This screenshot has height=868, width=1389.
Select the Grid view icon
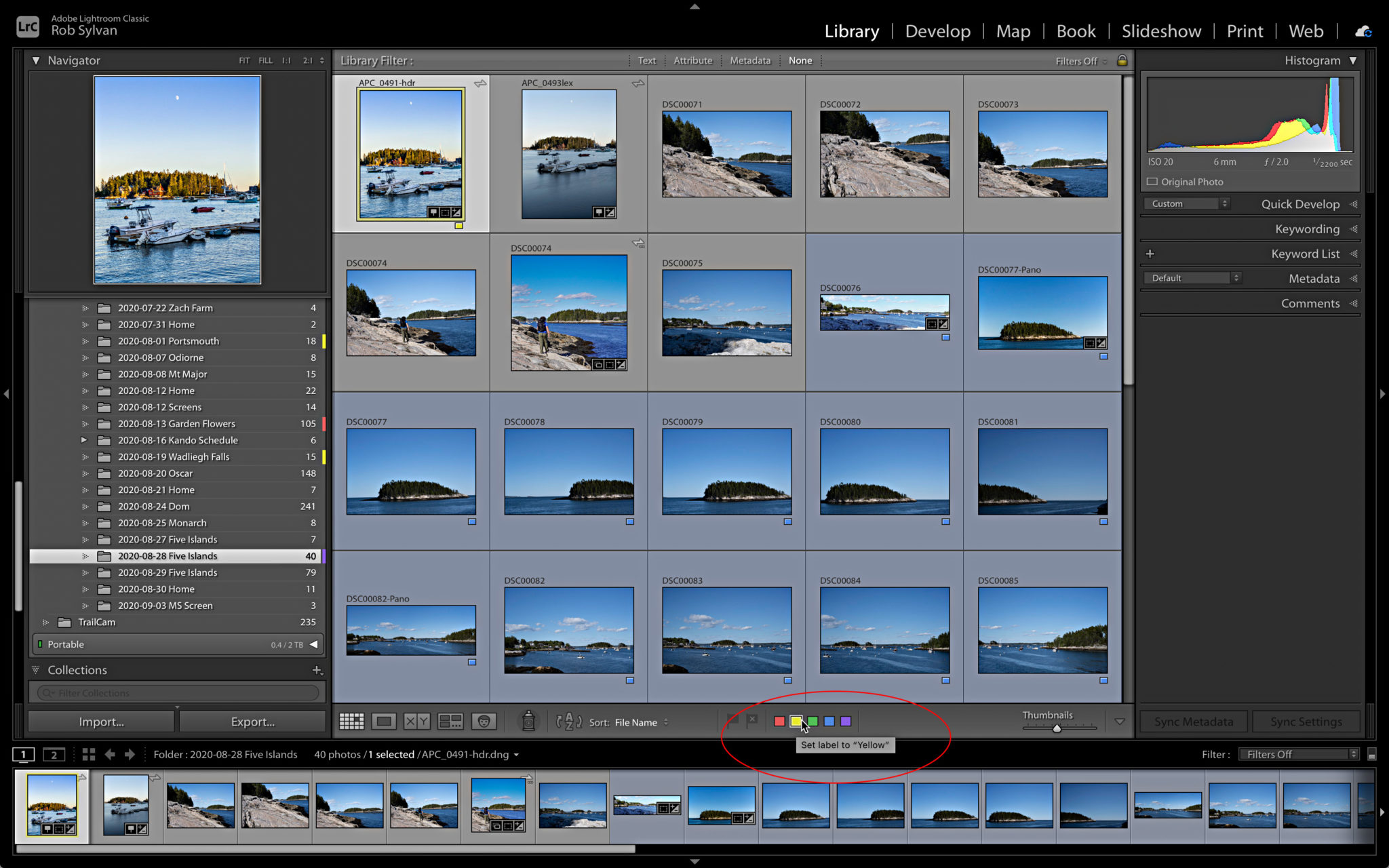tap(352, 721)
